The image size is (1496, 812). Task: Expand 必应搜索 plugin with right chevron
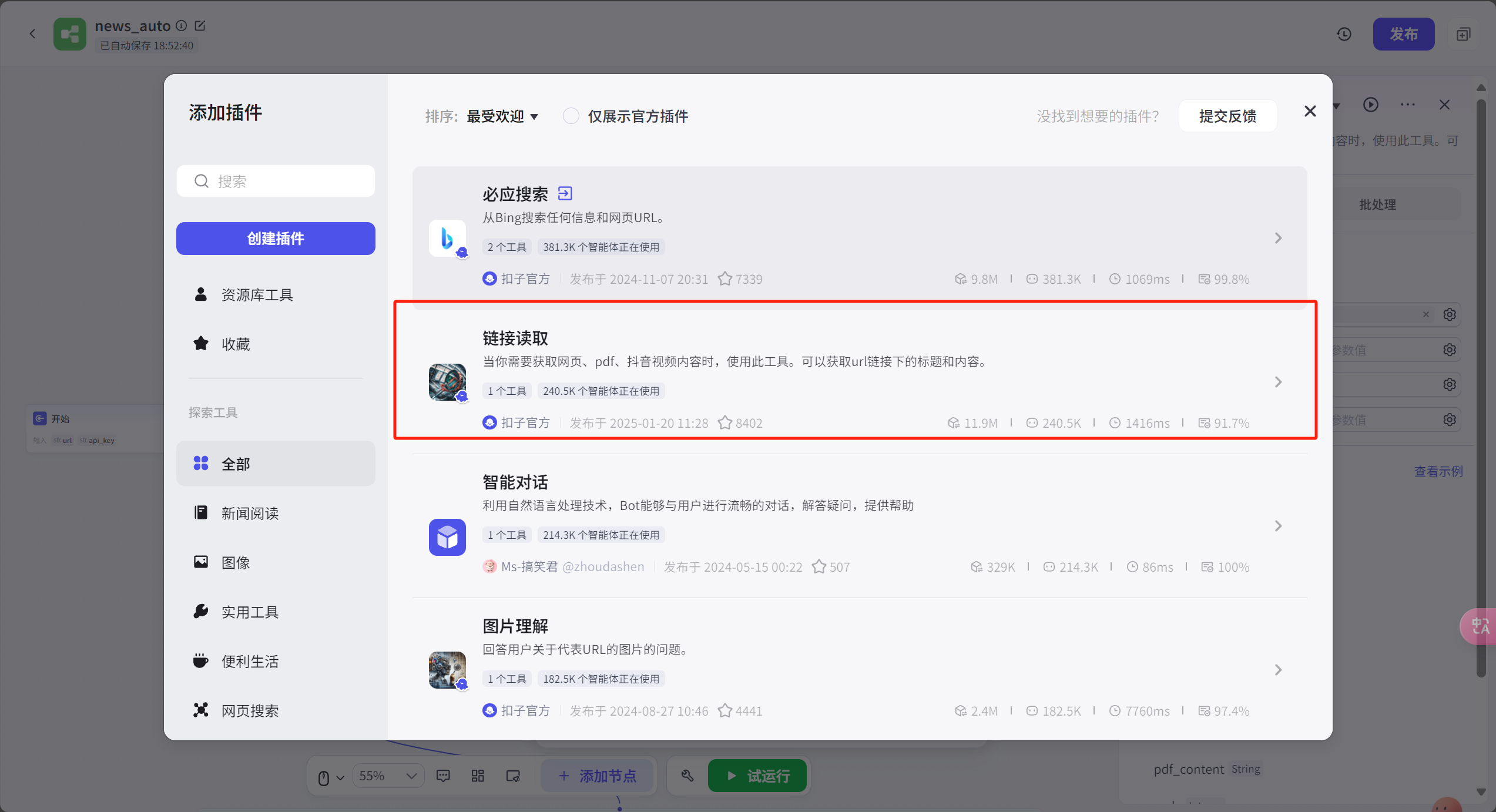(1278, 238)
